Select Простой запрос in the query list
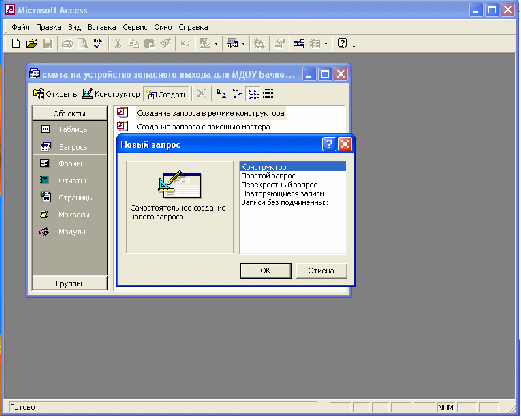 (x=268, y=176)
